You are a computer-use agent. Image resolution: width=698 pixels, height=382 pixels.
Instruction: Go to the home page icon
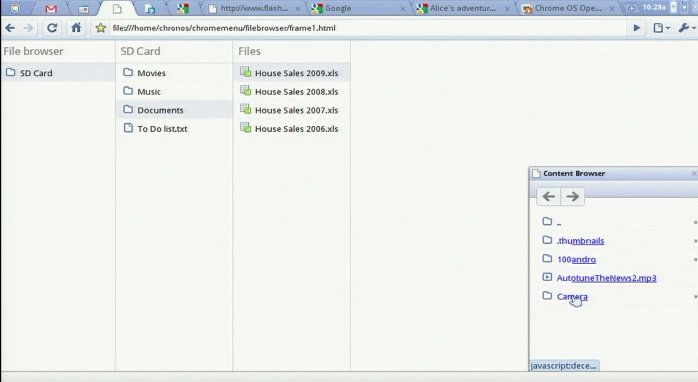pyautogui.click(x=76, y=28)
